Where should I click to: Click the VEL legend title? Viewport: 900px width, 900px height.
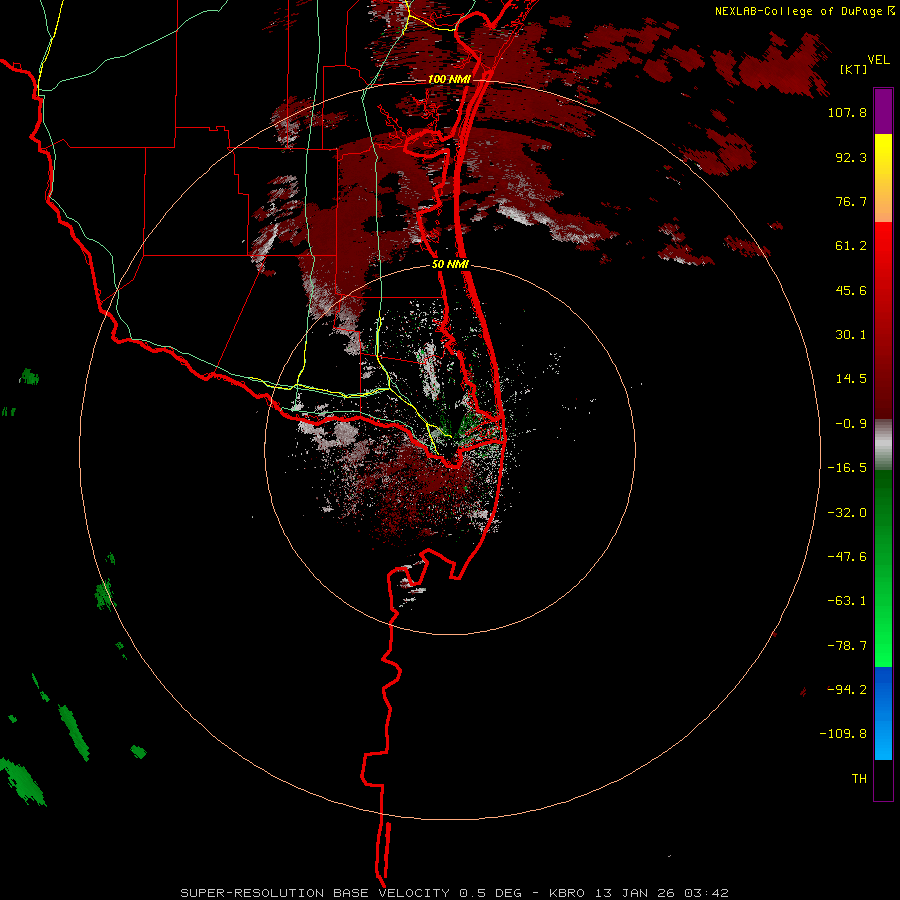pos(878,60)
